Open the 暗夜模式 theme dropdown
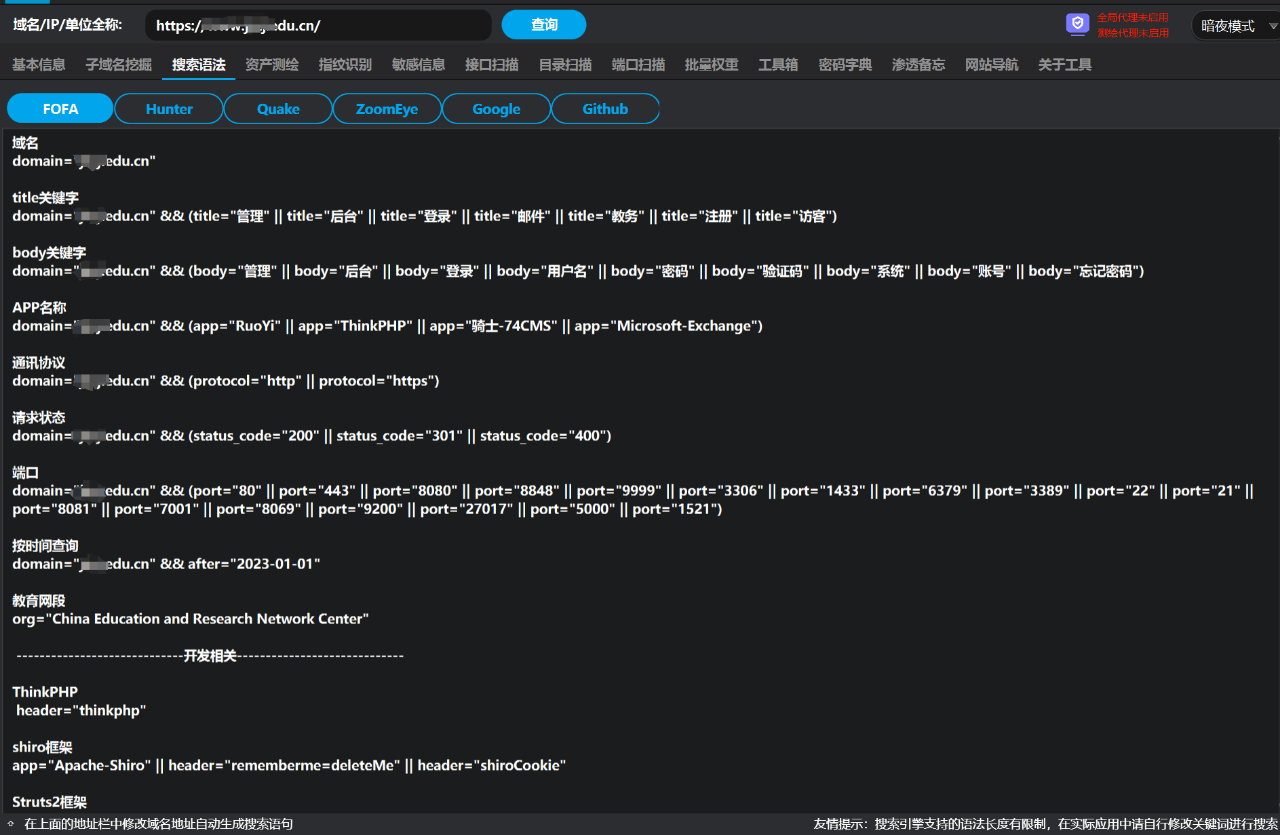 [1235, 26]
